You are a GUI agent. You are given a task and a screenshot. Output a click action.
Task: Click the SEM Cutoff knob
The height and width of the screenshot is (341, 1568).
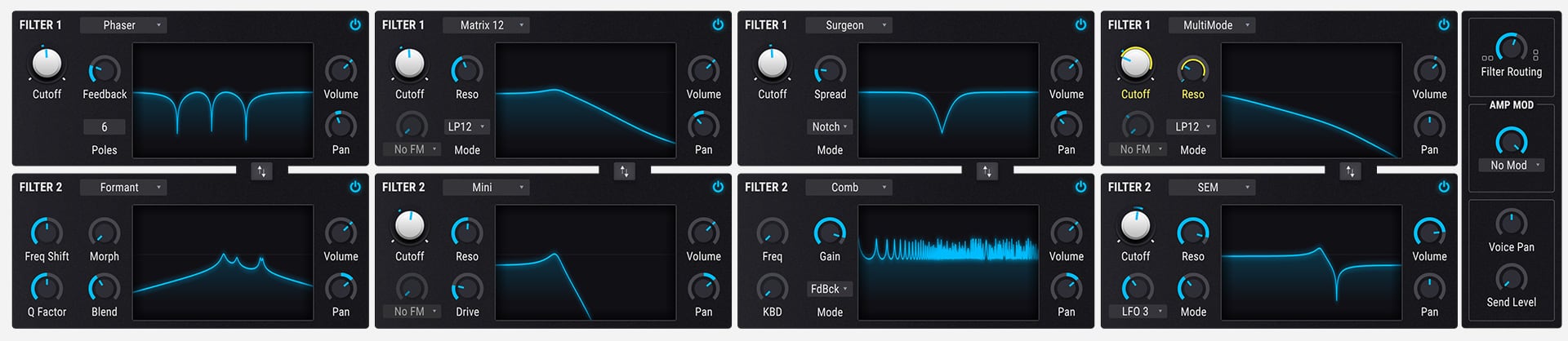pyautogui.click(x=1135, y=226)
